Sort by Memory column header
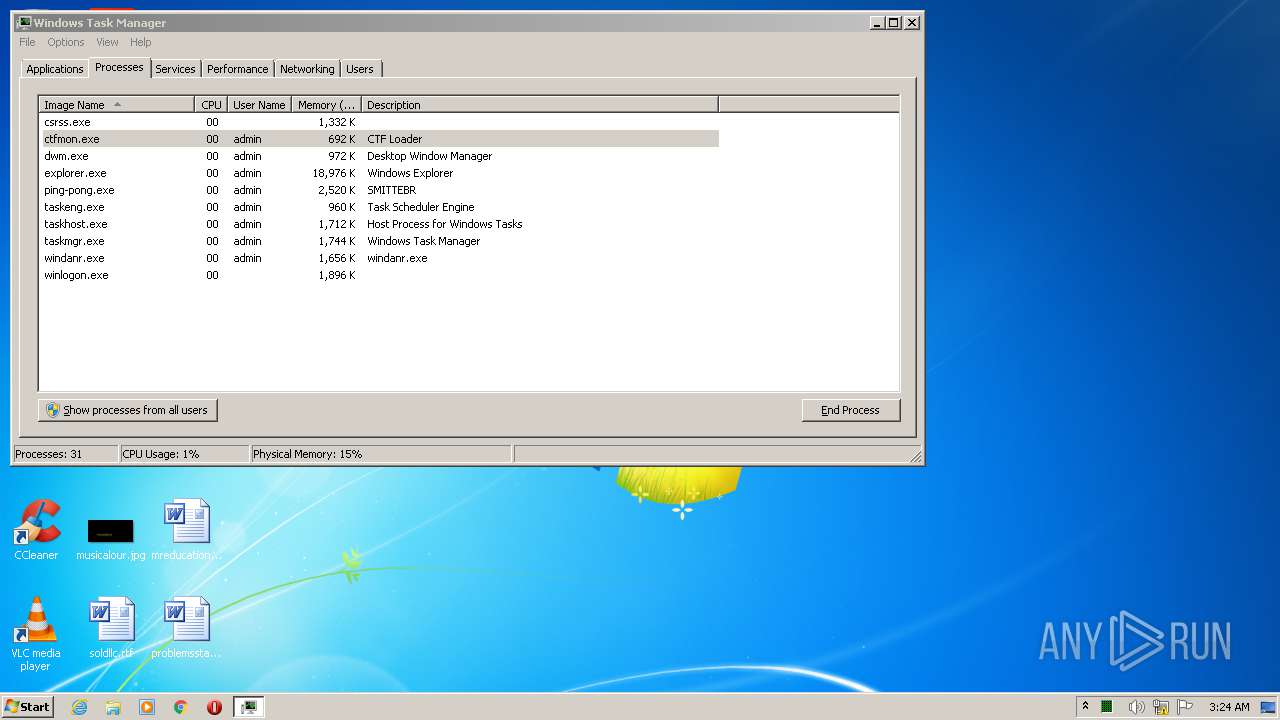The height and width of the screenshot is (720, 1280). (326, 105)
